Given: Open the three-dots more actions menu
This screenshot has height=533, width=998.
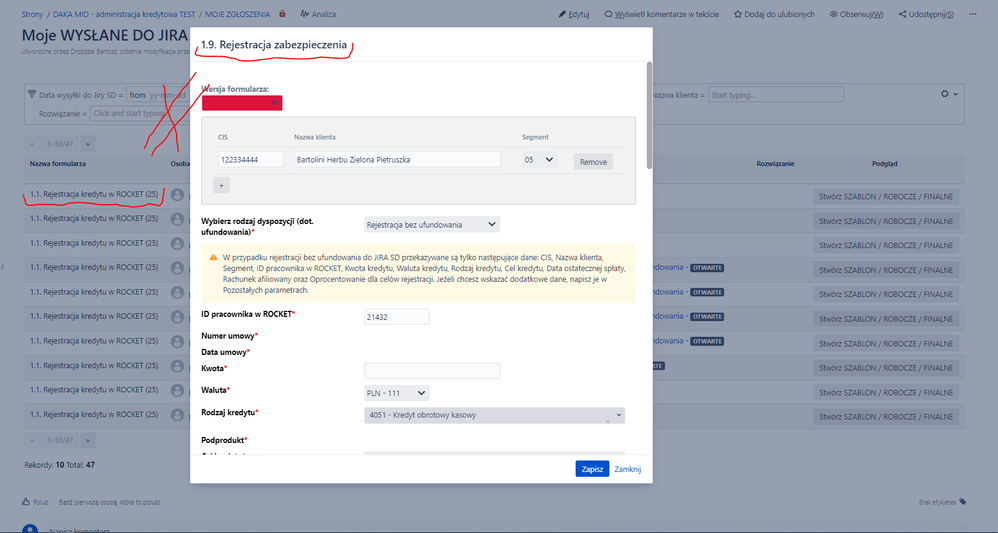Looking at the screenshot, I should pyautogui.click(x=973, y=14).
